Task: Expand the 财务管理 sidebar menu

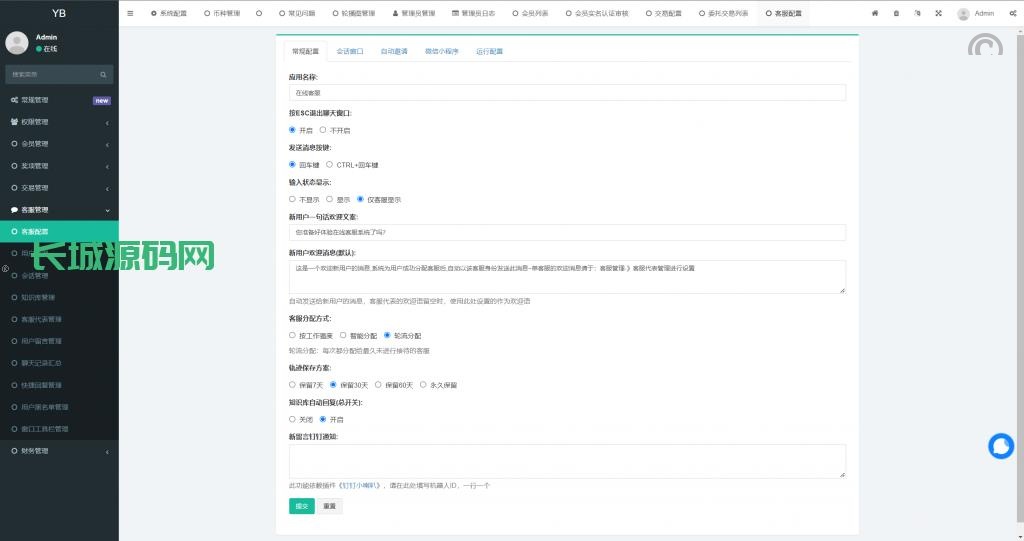Action: [58, 451]
